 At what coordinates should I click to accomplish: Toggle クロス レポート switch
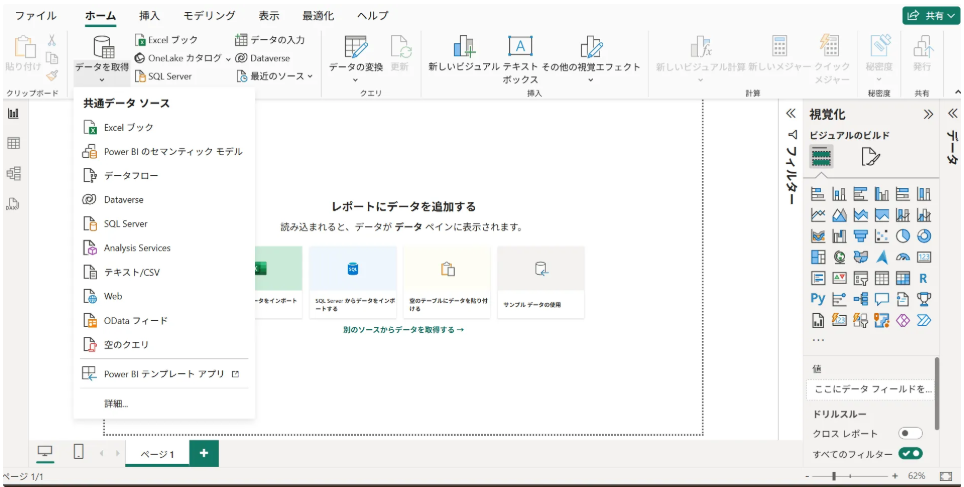[910, 434]
